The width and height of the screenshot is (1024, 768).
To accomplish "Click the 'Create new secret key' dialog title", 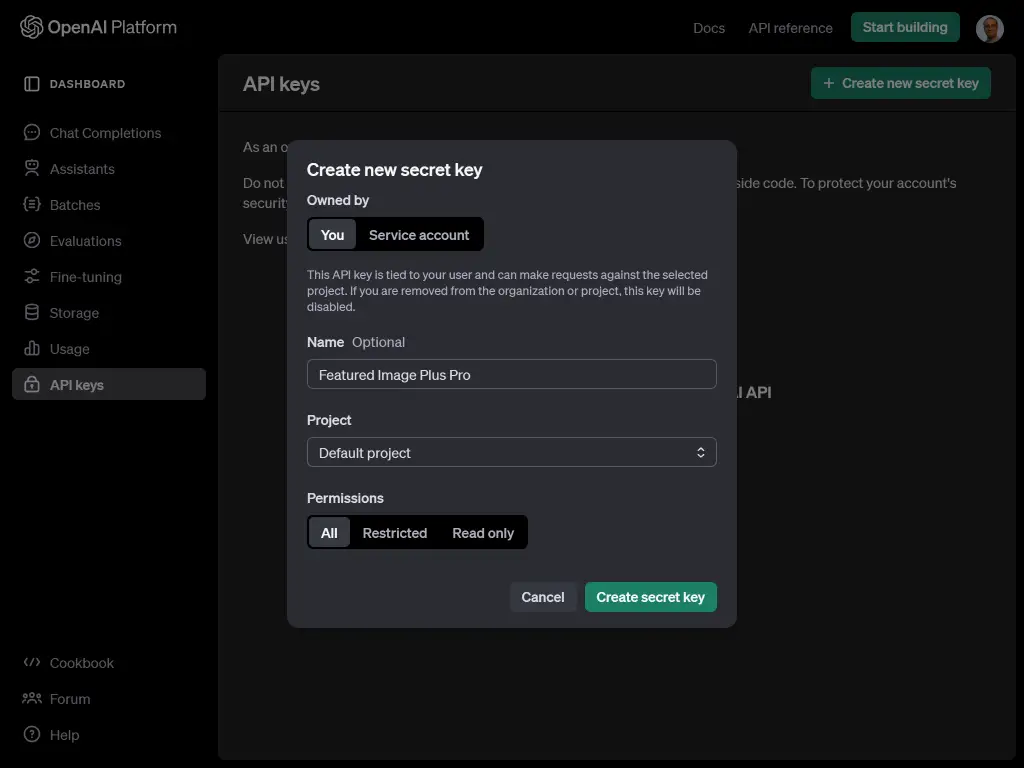I will [394, 170].
